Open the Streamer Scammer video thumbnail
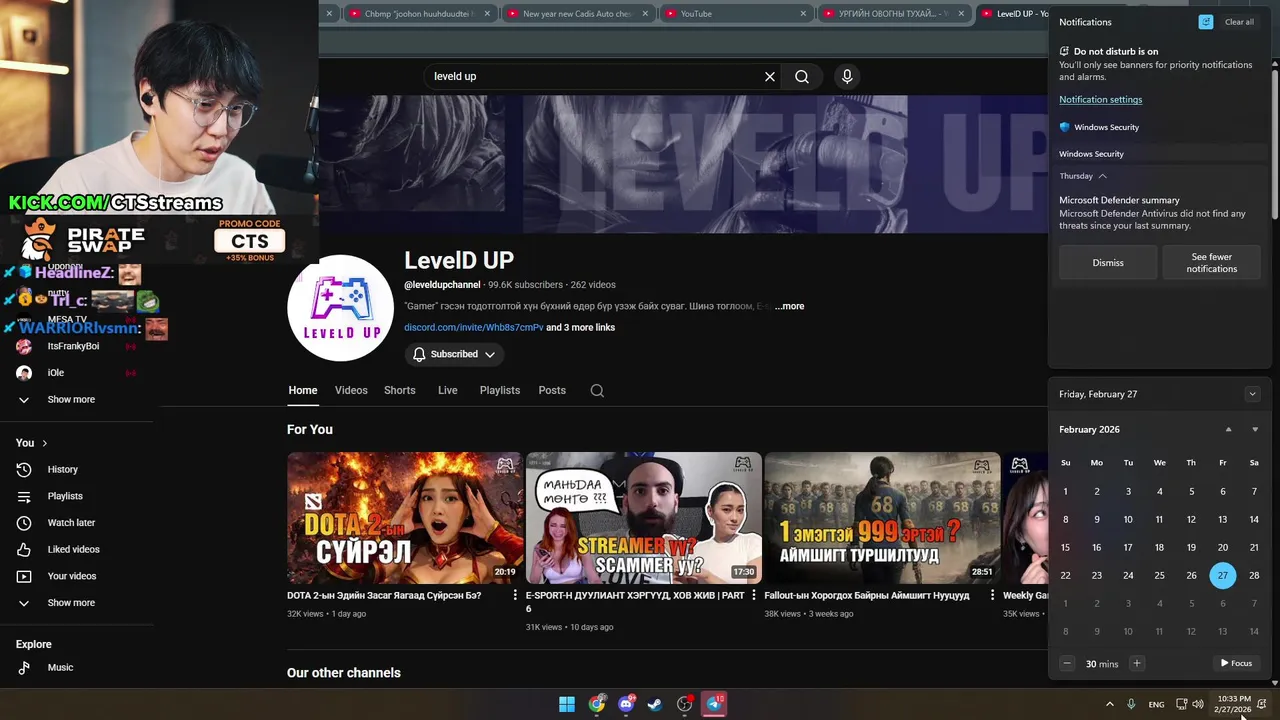Viewport: 1280px width, 720px height. click(644, 518)
